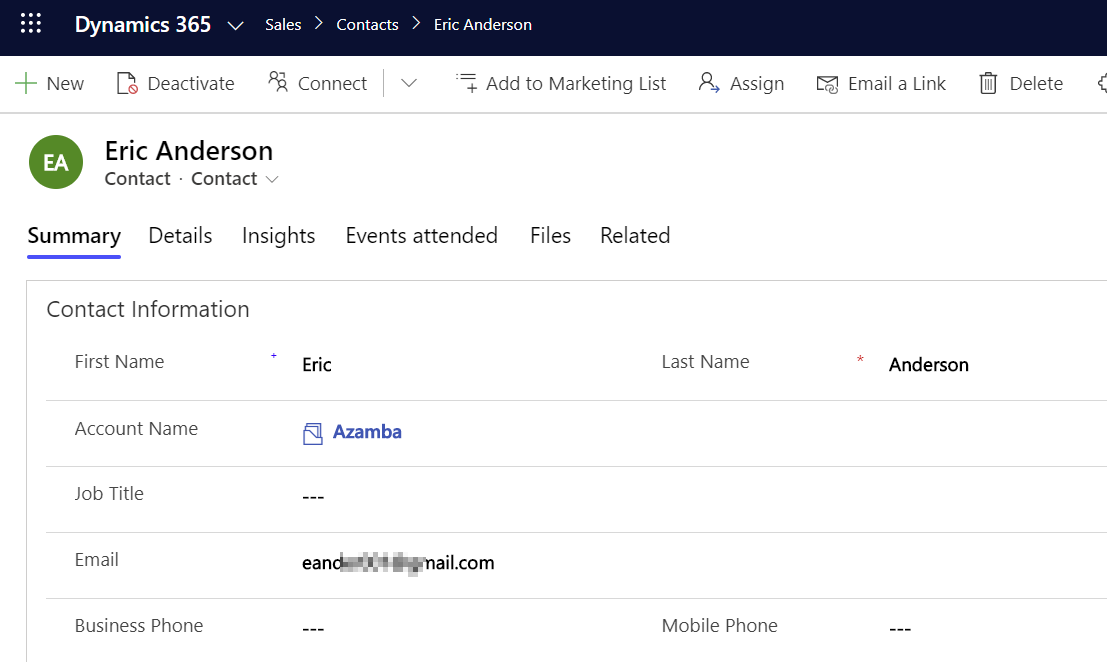The height and width of the screenshot is (662, 1107).
Task: Click the Email a Link label
Action: point(897,83)
